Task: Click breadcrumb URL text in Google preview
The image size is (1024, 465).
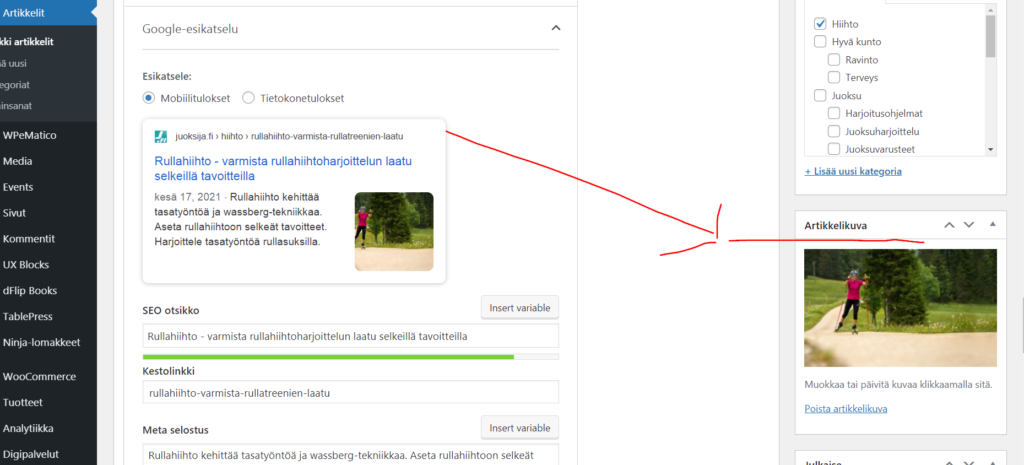Action: [x=289, y=136]
